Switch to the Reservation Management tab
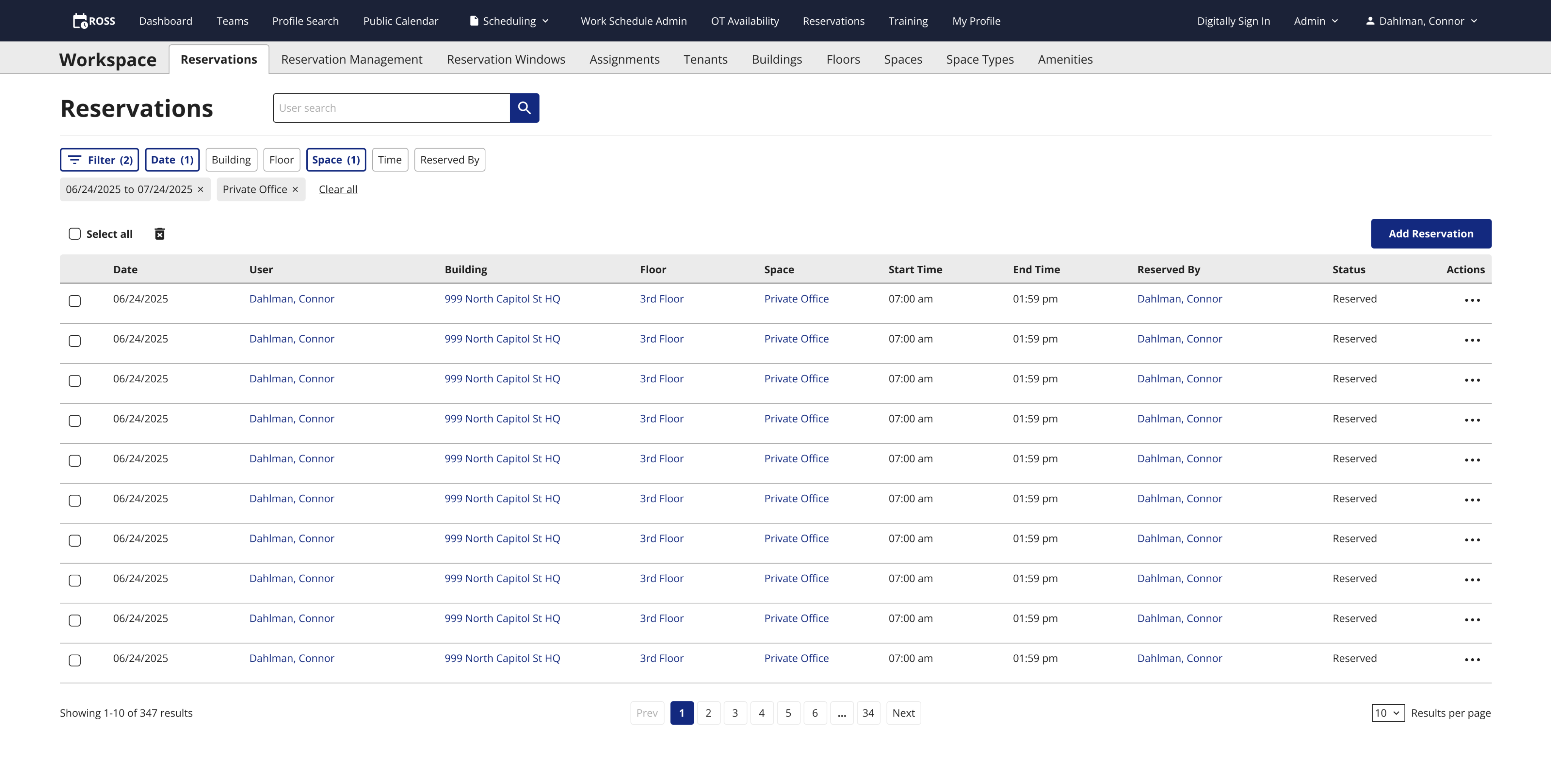Screen dimensions: 1551x784 click(352, 59)
